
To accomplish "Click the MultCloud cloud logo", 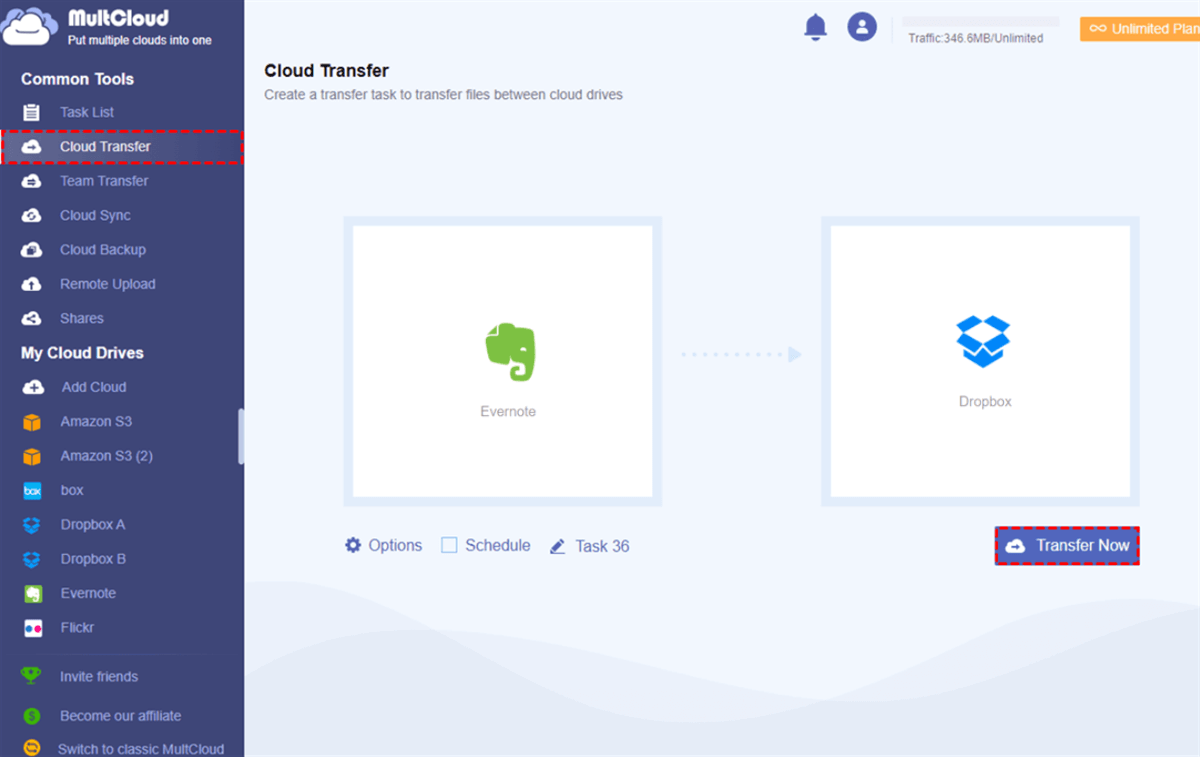I will click(x=28, y=27).
